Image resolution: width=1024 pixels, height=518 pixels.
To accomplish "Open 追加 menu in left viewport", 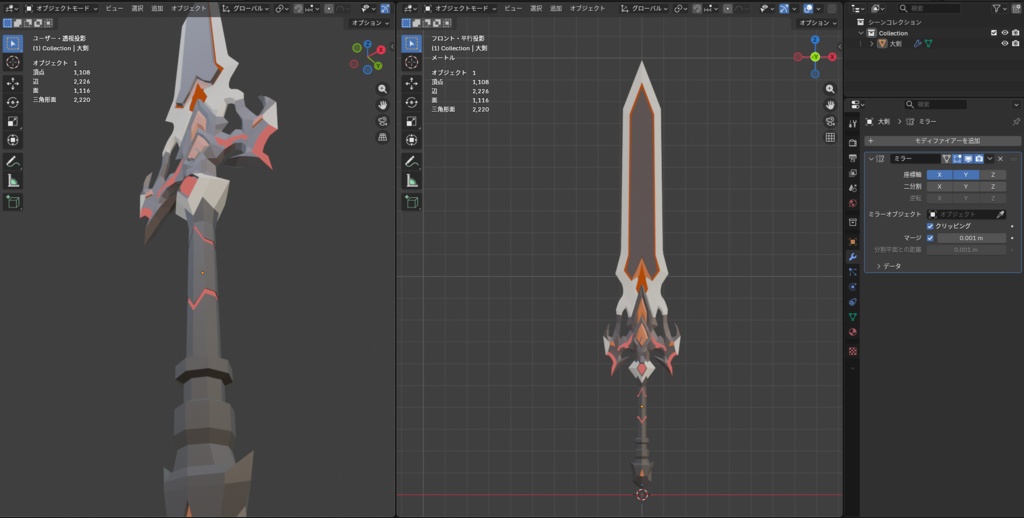I will pos(157,8).
